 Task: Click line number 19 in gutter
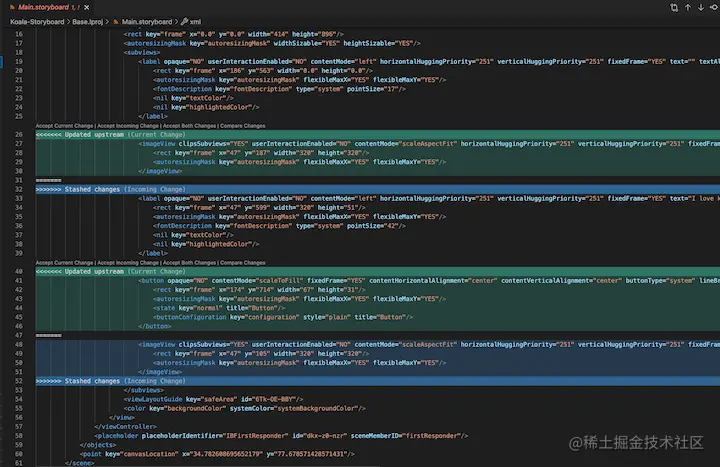pyautogui.click(x=19, y=62)
